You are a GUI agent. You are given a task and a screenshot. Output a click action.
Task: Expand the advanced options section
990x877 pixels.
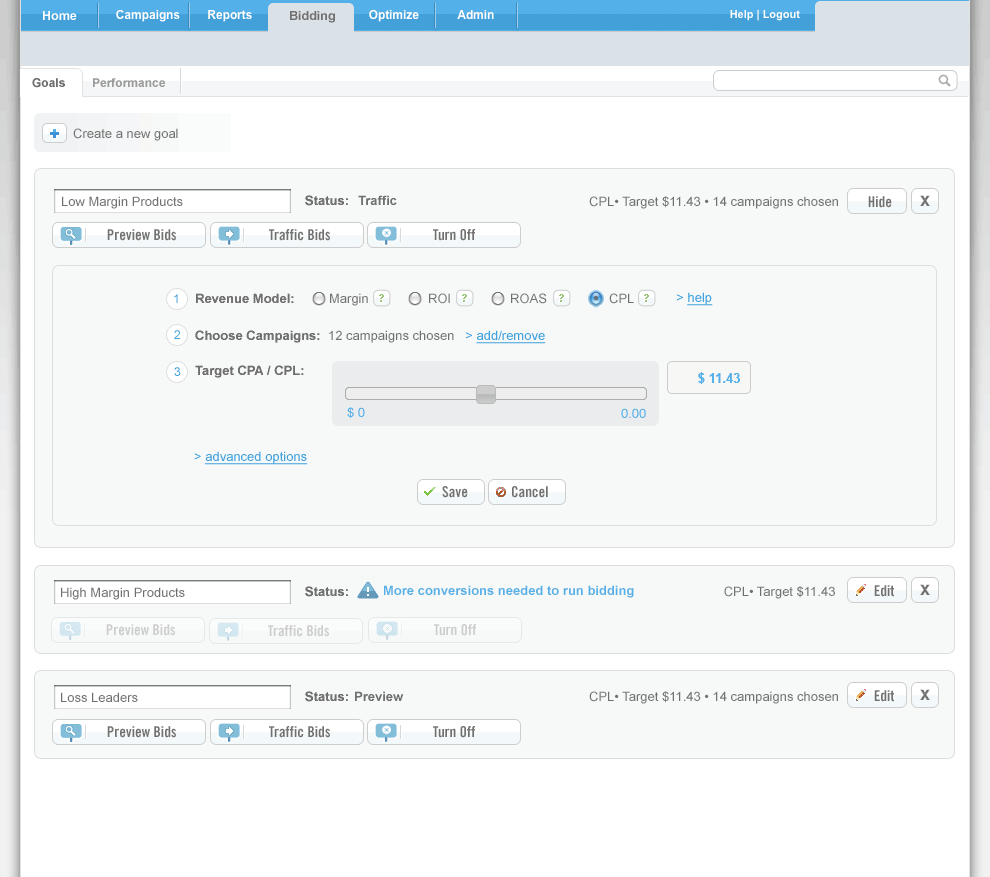255,457
